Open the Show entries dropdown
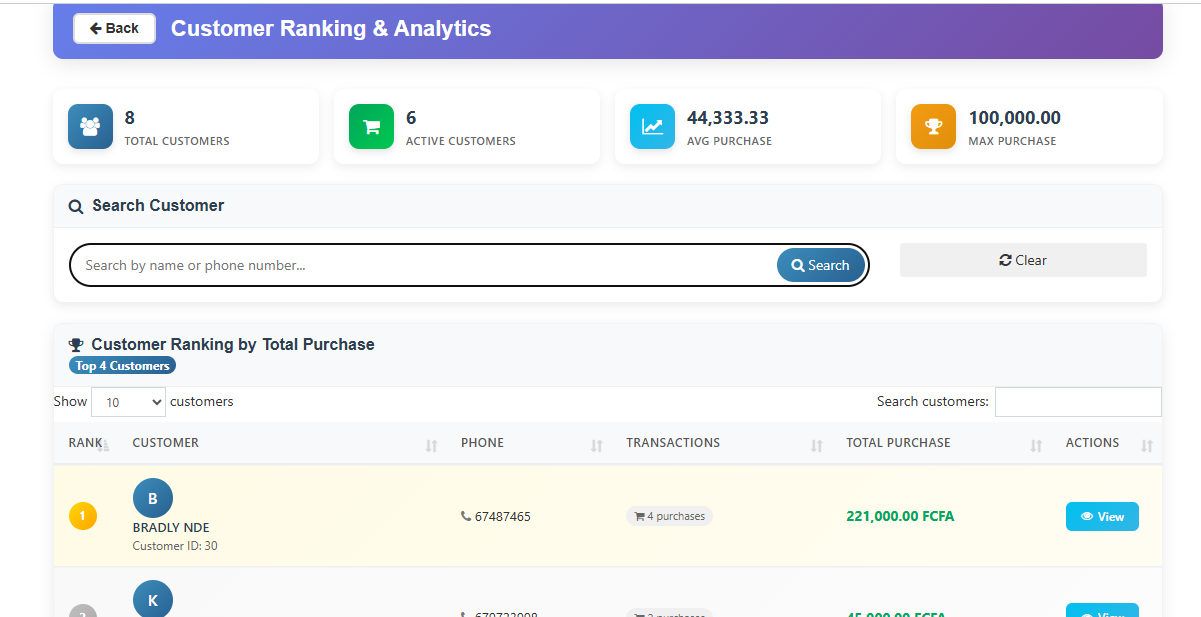 [128, 401]
